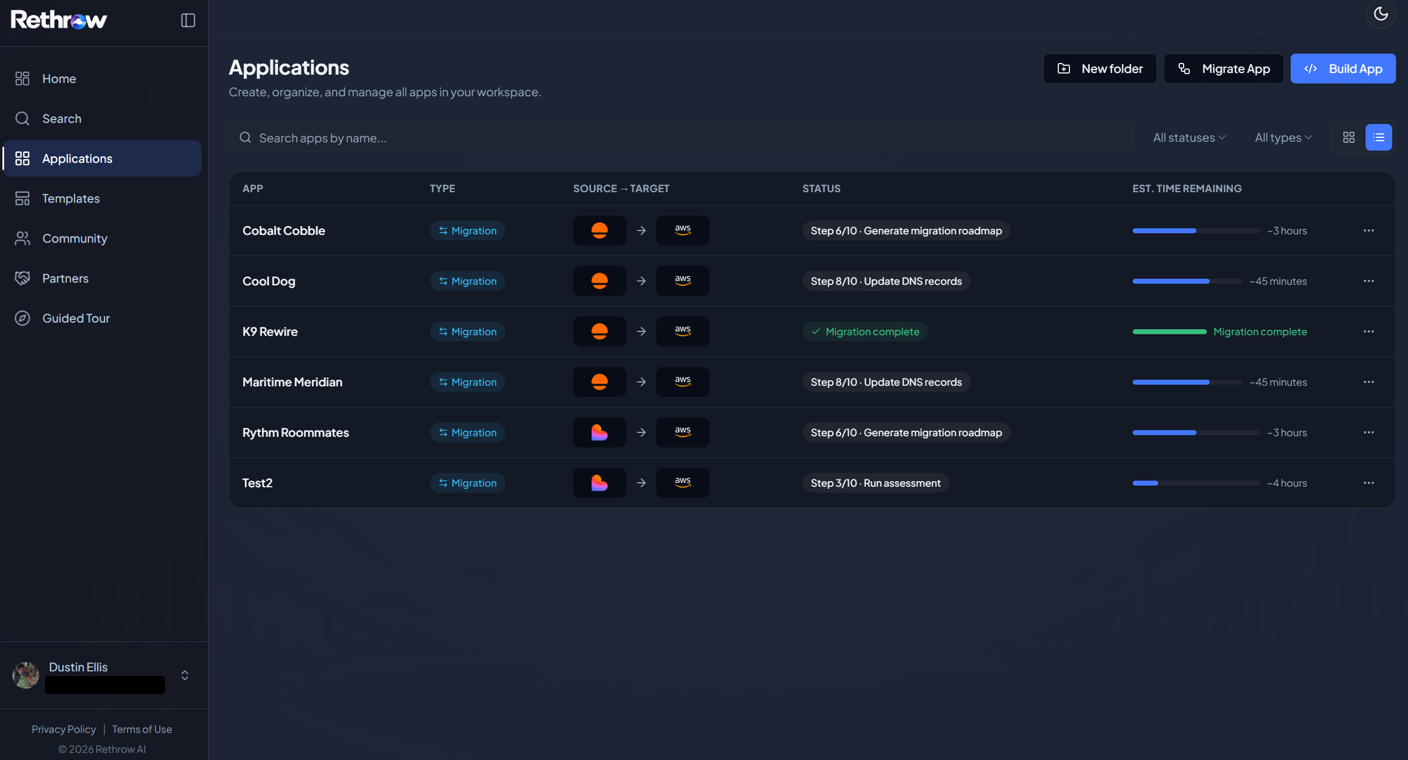The width and height of the screenshot is (1408, 760).
Task: Click the Migrate App button
Action: [1224, 68]
